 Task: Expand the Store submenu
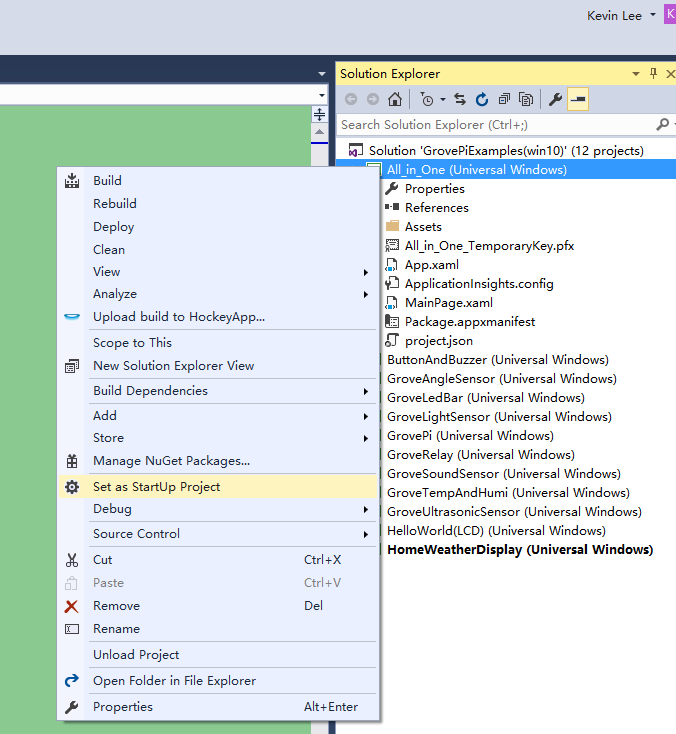pos(218,438)
